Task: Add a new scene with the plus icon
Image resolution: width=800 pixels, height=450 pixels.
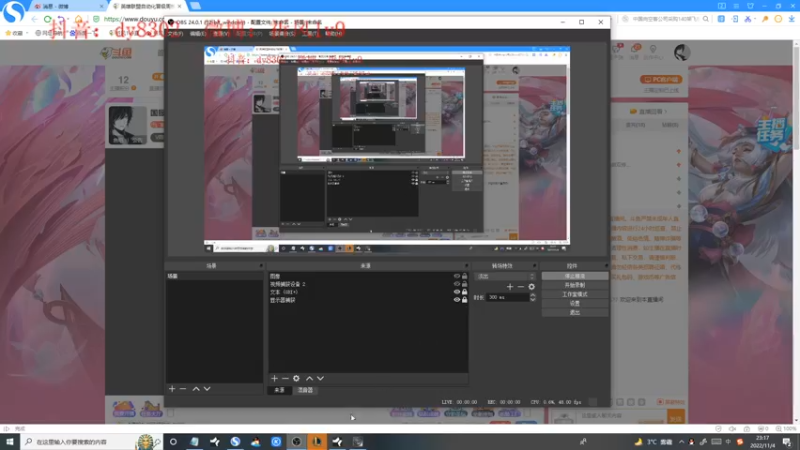Action: [x=172, y=389]
